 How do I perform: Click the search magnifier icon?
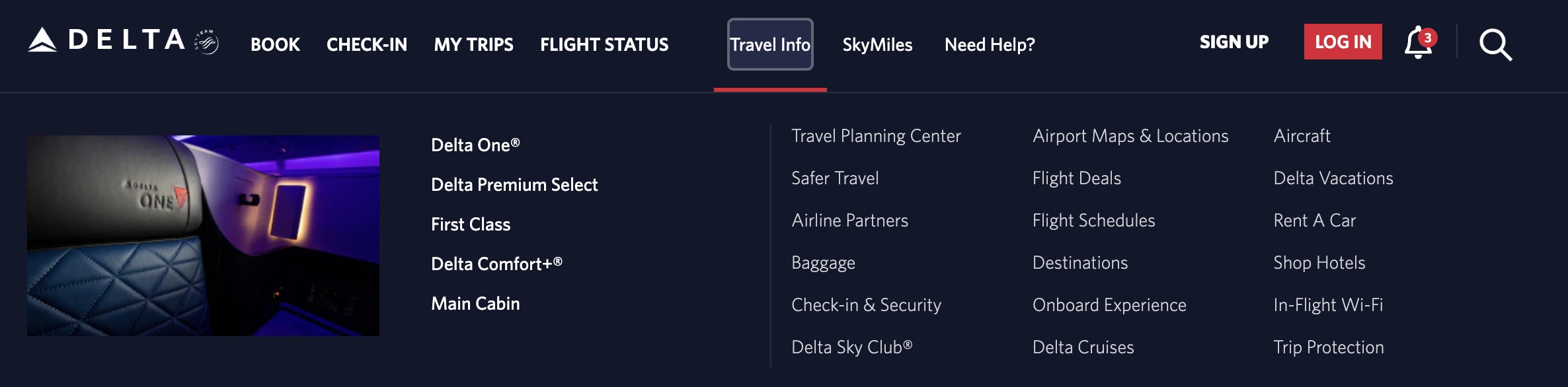[1495, 44]
